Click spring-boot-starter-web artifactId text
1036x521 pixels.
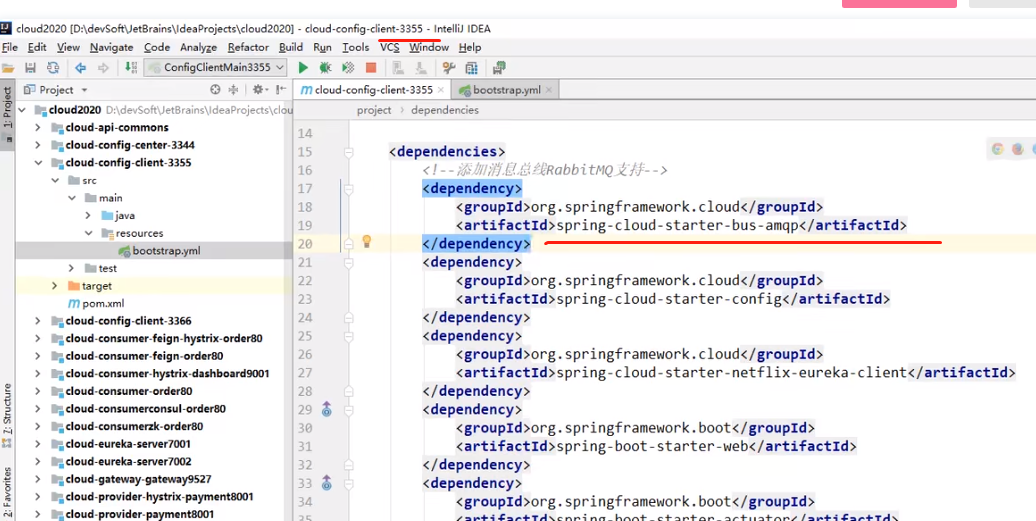pos(651,447)
